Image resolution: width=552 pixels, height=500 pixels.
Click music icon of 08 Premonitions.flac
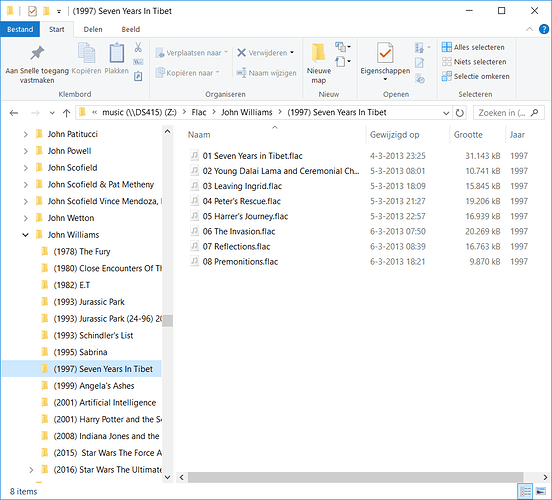coord(194,261)
